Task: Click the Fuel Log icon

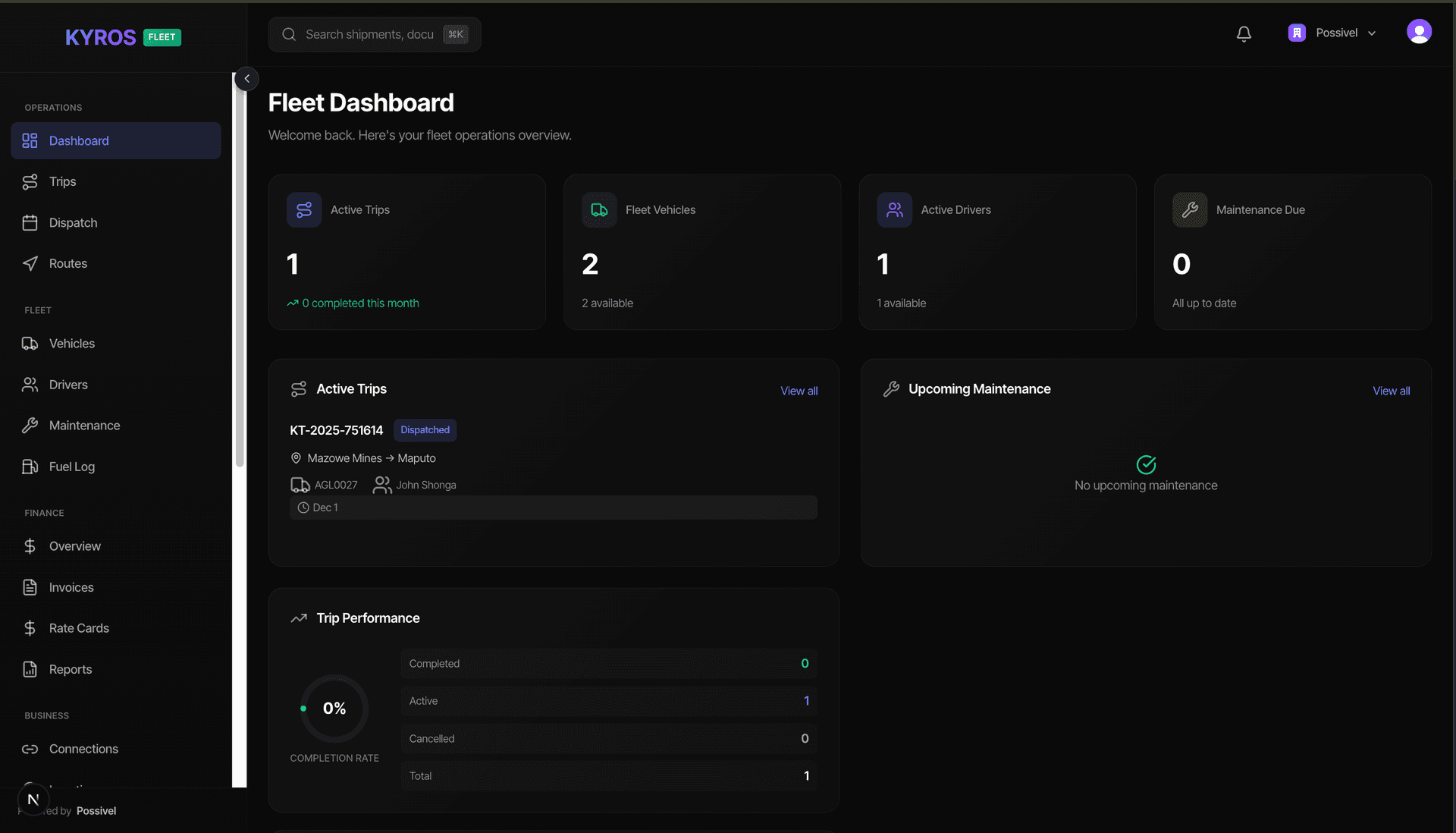Action: tap(30, 467)
